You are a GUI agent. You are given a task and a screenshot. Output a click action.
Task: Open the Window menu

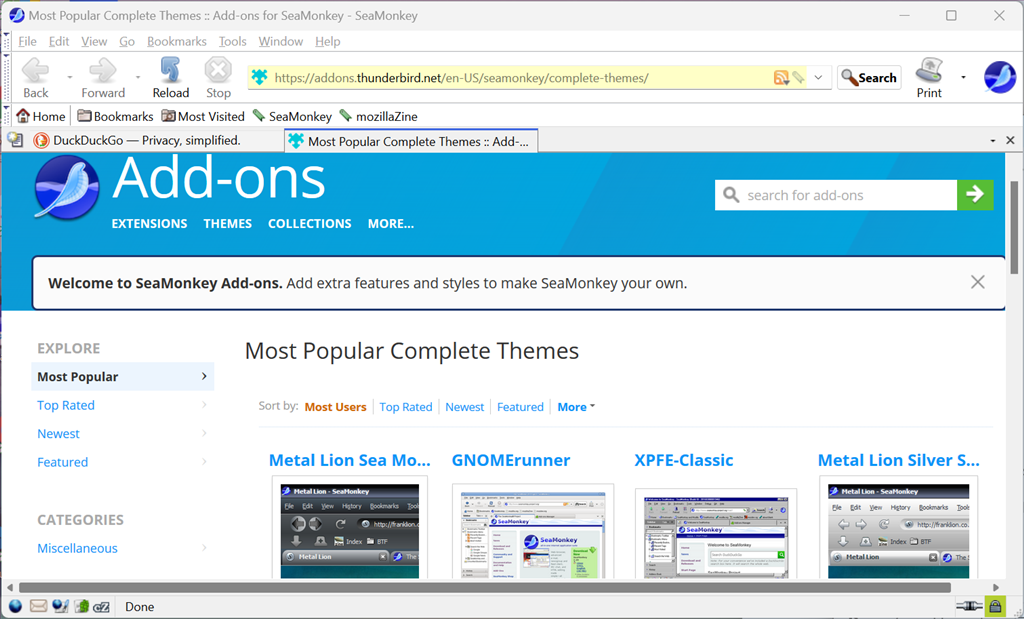pos(281,41)
